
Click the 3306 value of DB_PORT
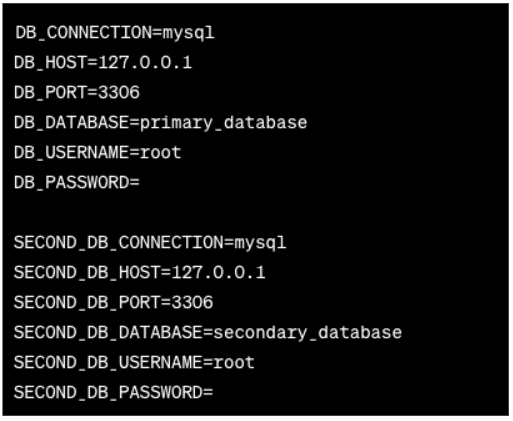[119, 92]
